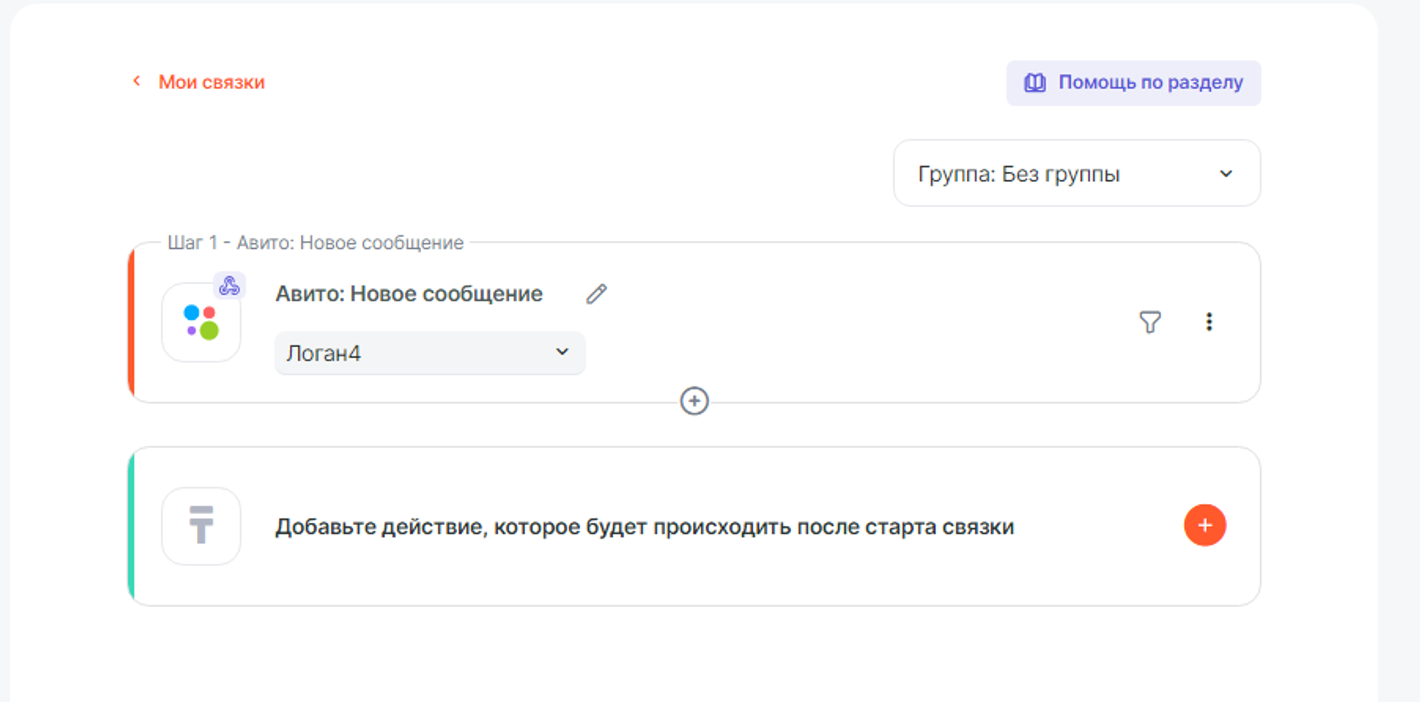The image size is (1420, 702).
Task: Open the filter funnel for the Авито step
Action: [x=1150, y=322]
